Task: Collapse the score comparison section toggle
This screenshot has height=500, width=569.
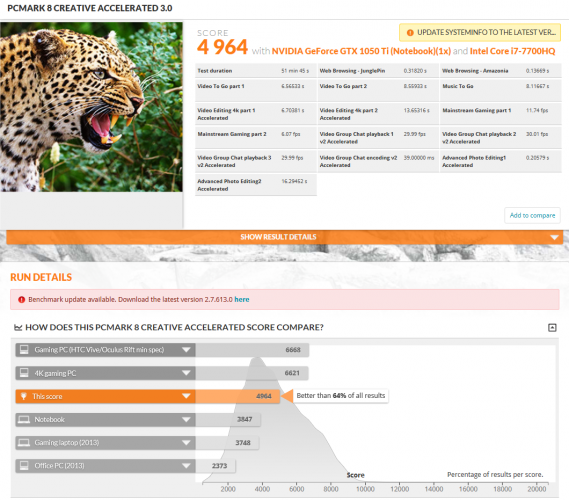Action: [552, 328]
